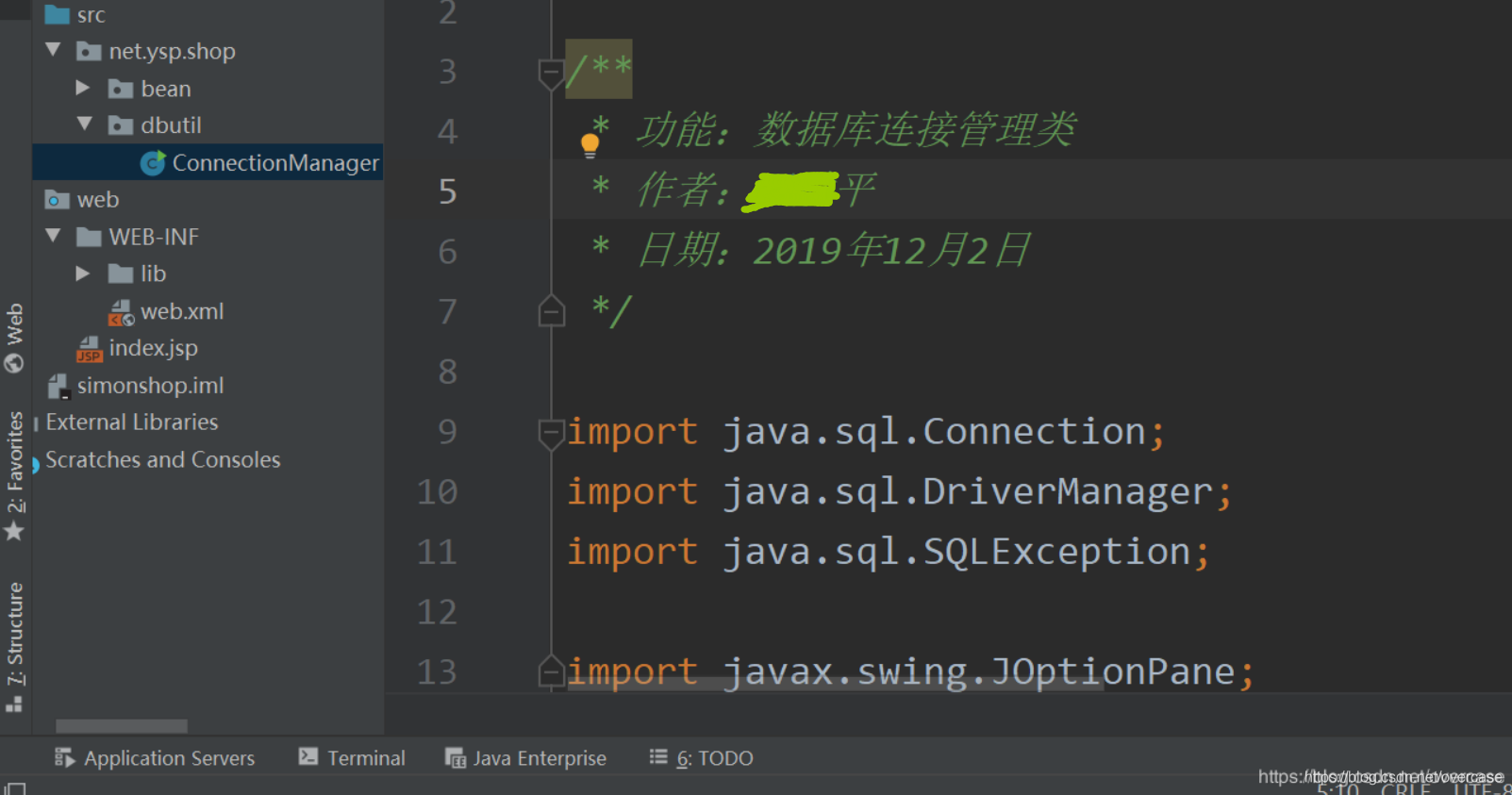Click the comment fold end marker at line 7

[551, 310]
